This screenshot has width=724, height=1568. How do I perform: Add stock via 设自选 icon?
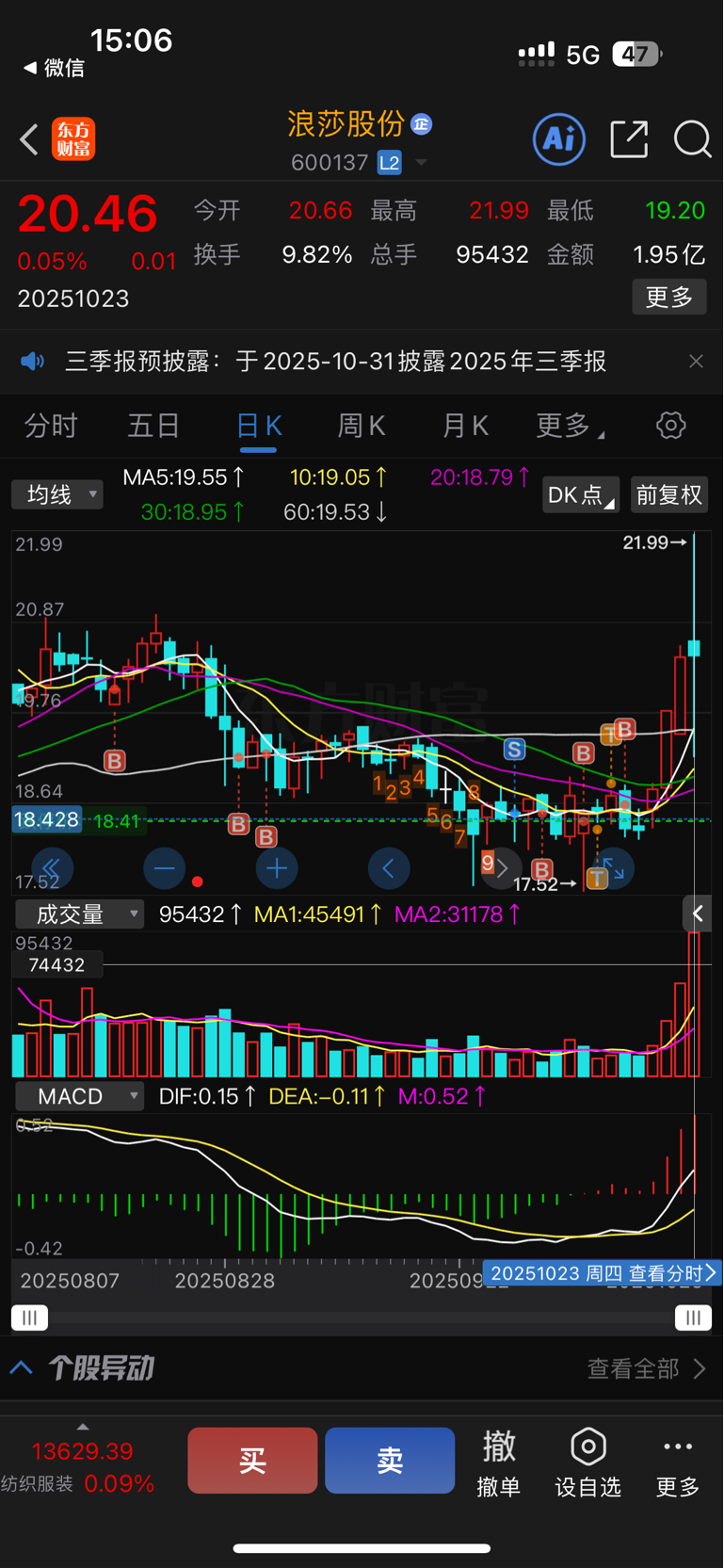tap(588, 1463)
